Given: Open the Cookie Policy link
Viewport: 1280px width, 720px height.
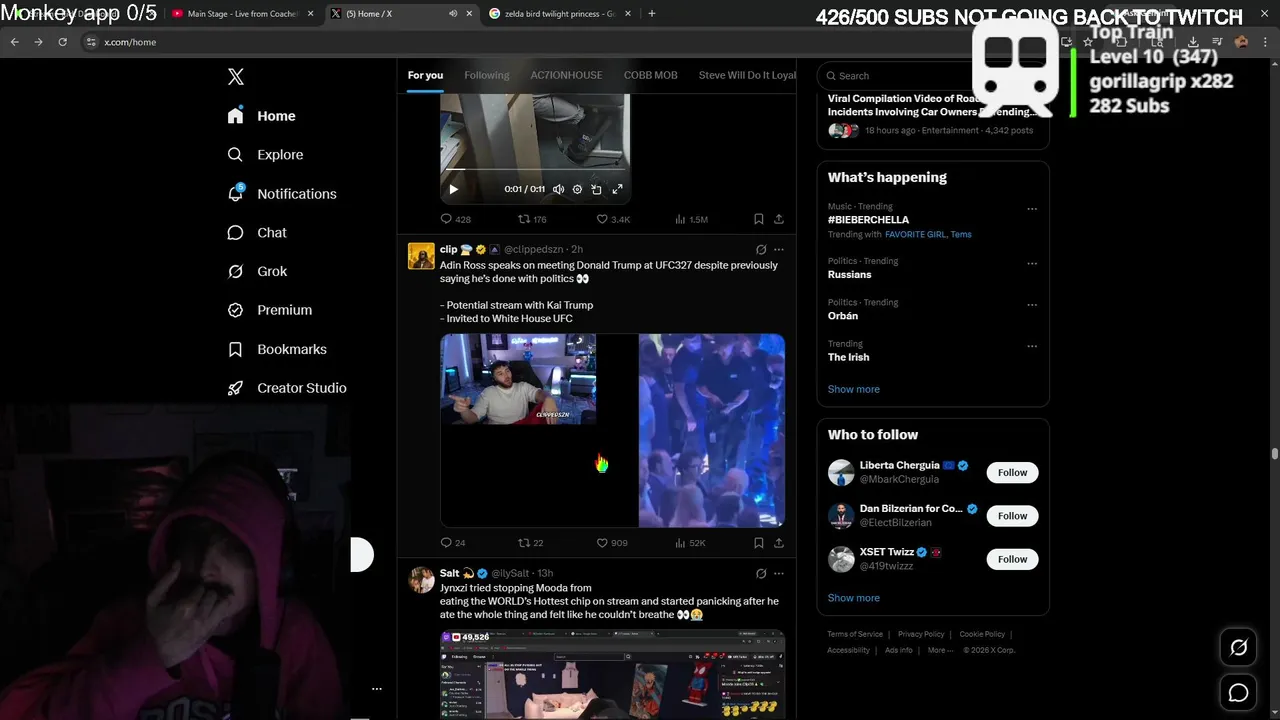Looking at the screenshot, I should tap(982, 634).
